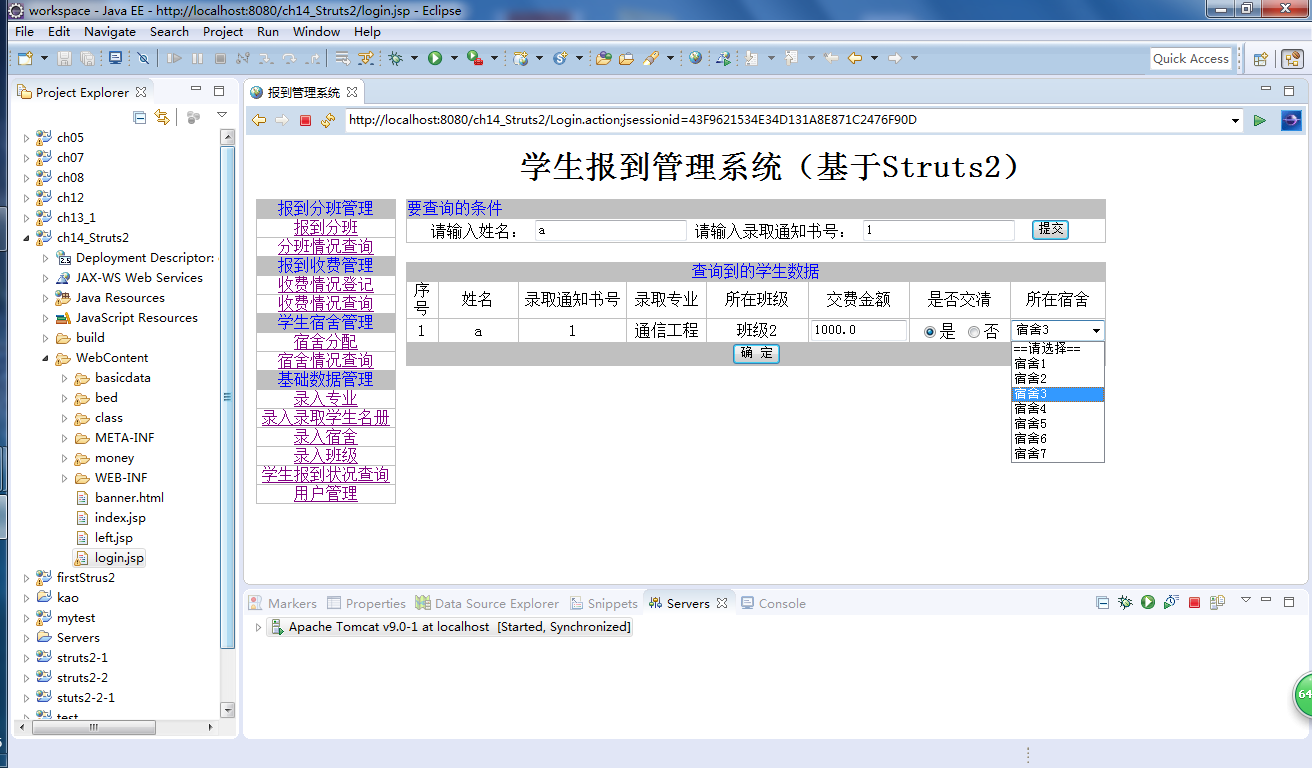Click the Publish to server icon
Viewport: 1312px width, 768px height.
1217,602
